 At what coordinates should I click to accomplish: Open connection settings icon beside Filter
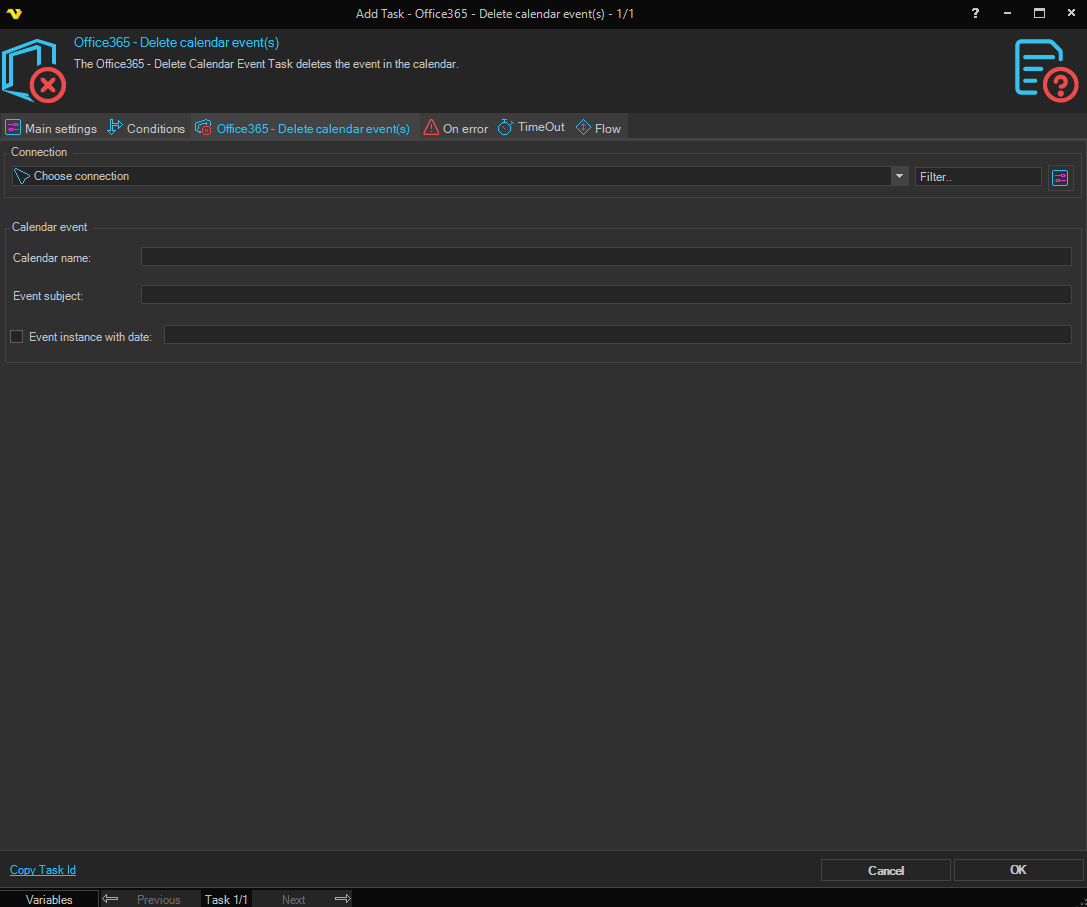(x=1060, y=178)
